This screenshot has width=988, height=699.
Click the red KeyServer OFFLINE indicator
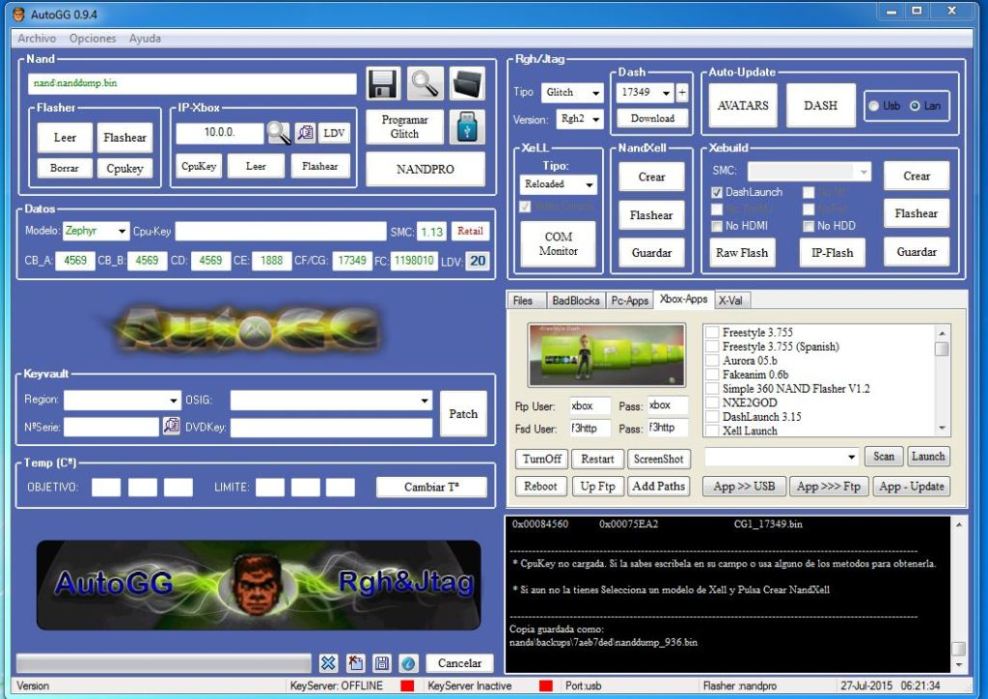[x=408, y=686]
